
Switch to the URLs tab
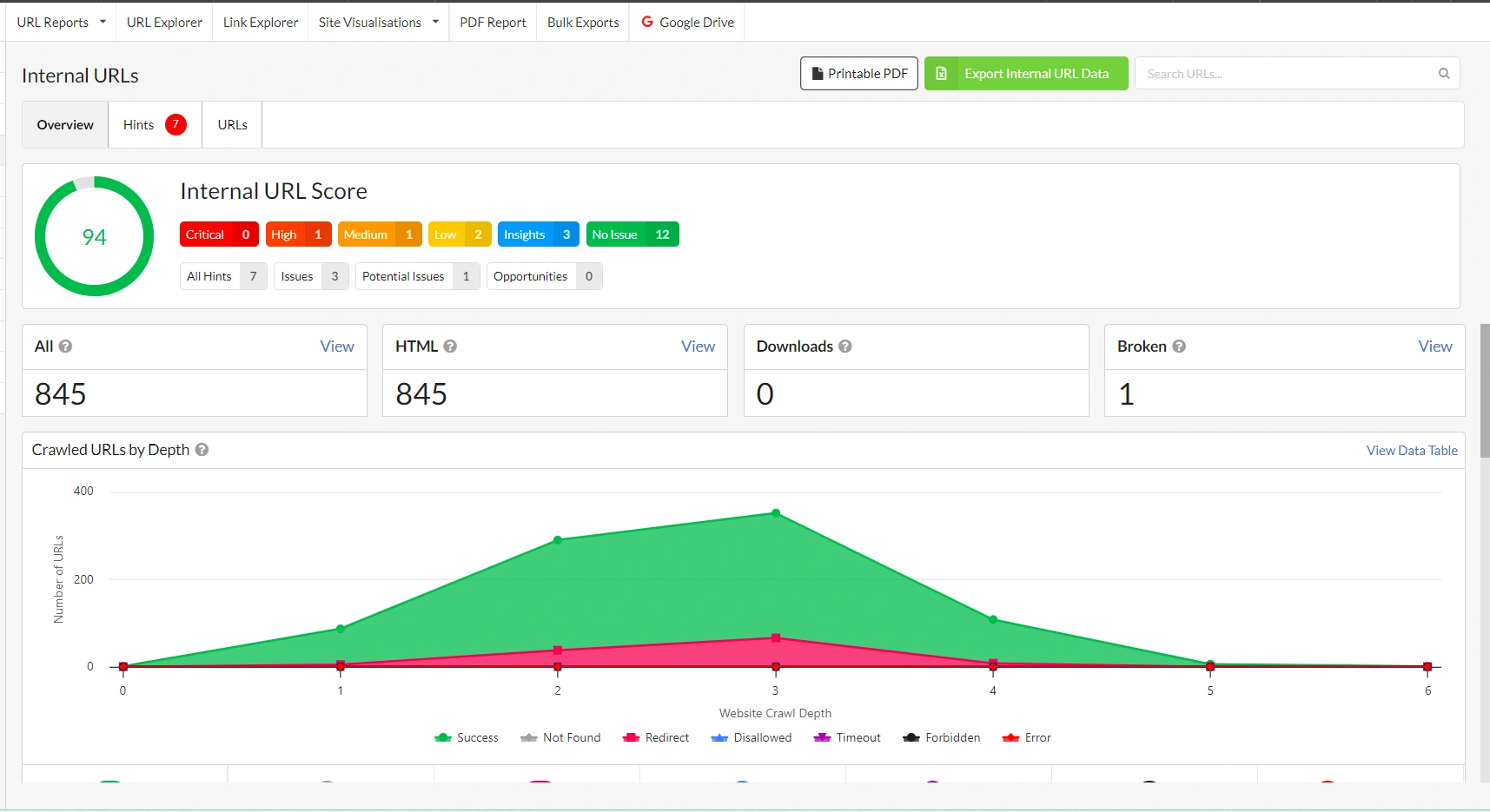point(231,124)
